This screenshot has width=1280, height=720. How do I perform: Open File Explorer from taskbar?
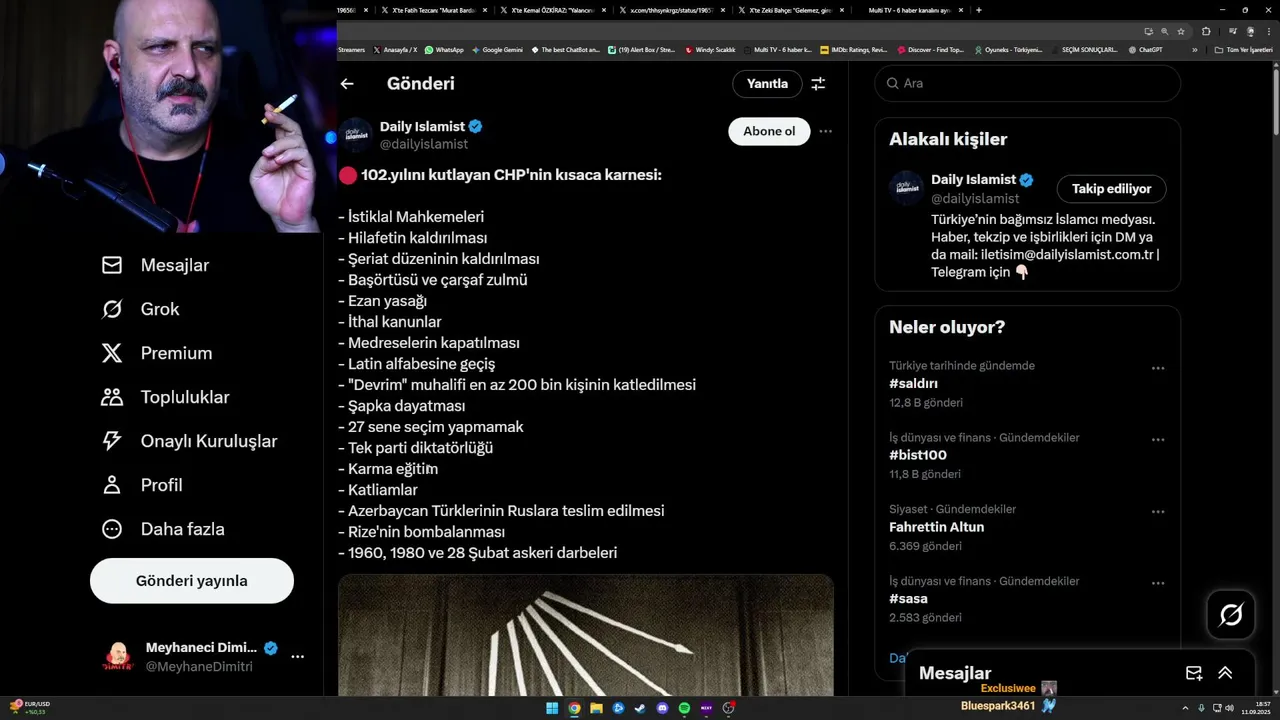tap(596, 708)
